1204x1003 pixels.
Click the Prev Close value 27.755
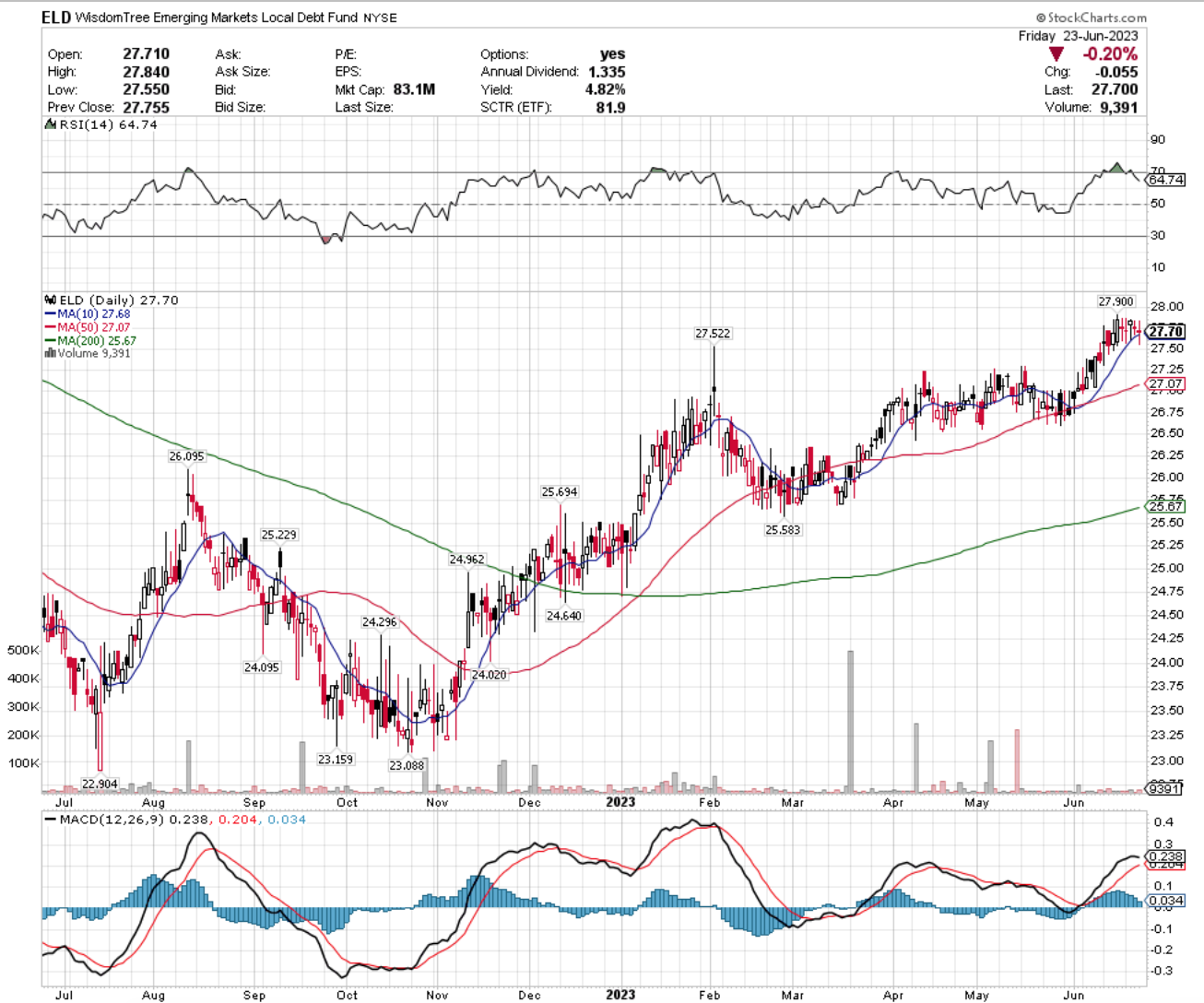[147, 107]
